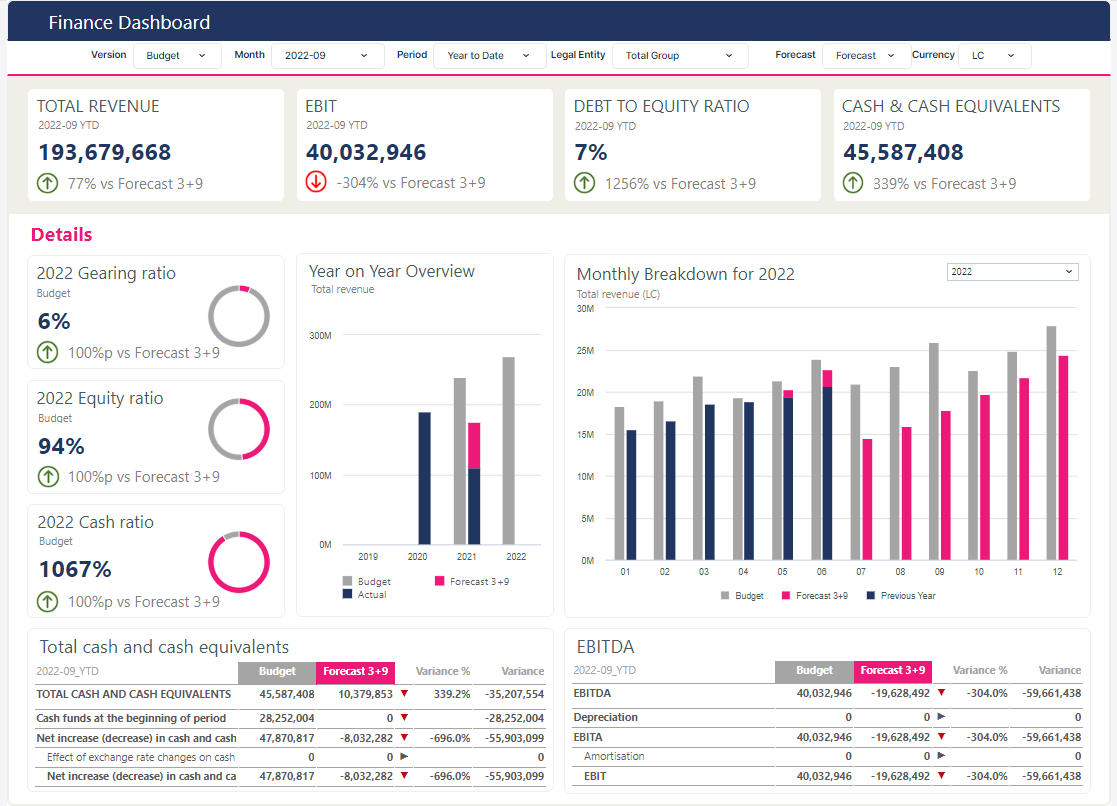
Task: Open the Month dropdown showing 2022-09
Action: click(x=327, y=56)
